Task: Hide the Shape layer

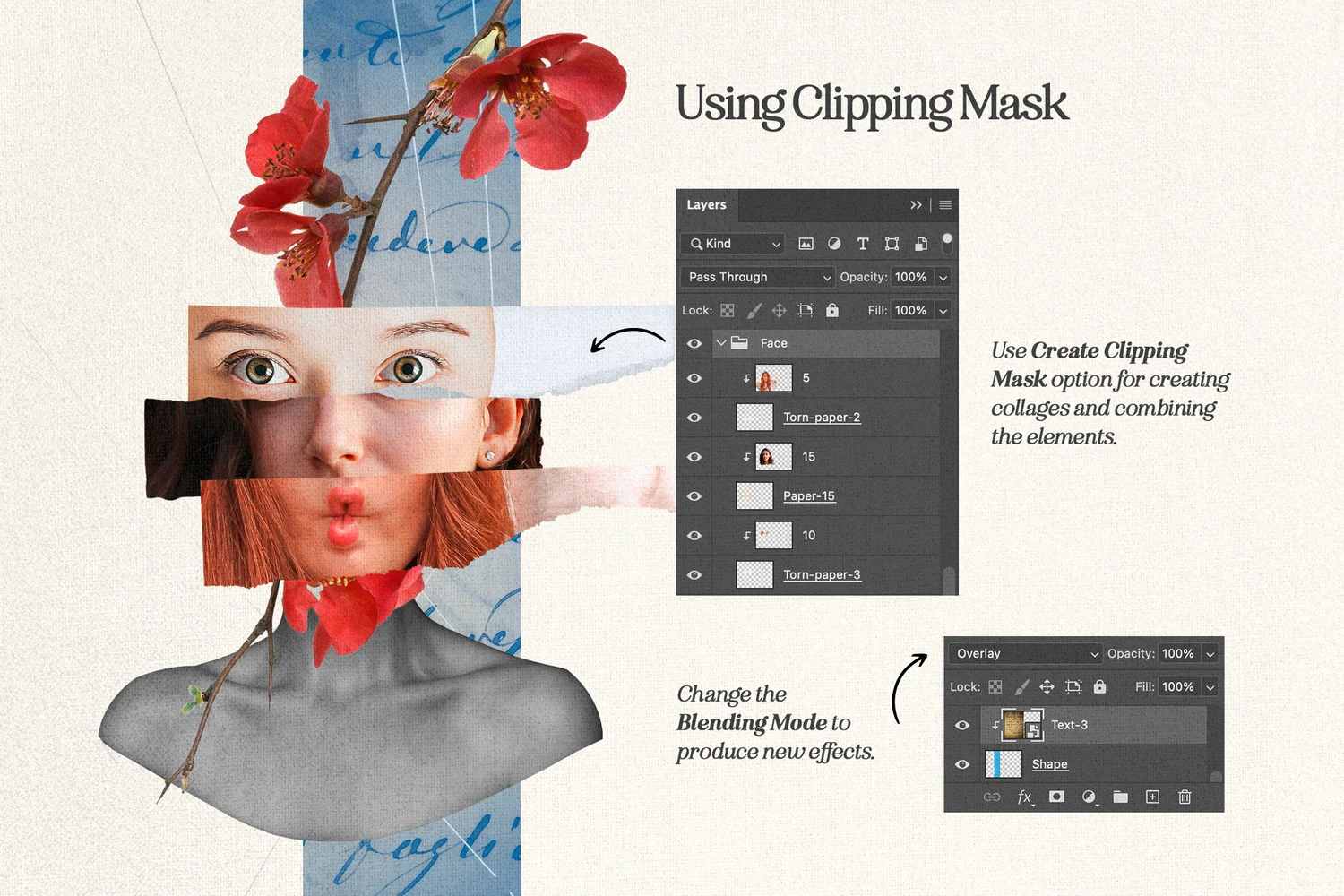Action: coord(962,764)
